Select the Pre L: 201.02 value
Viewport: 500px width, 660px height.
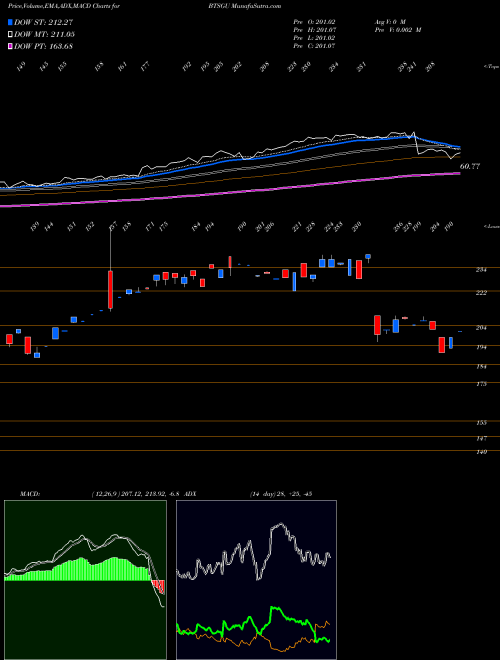(314, 38)
